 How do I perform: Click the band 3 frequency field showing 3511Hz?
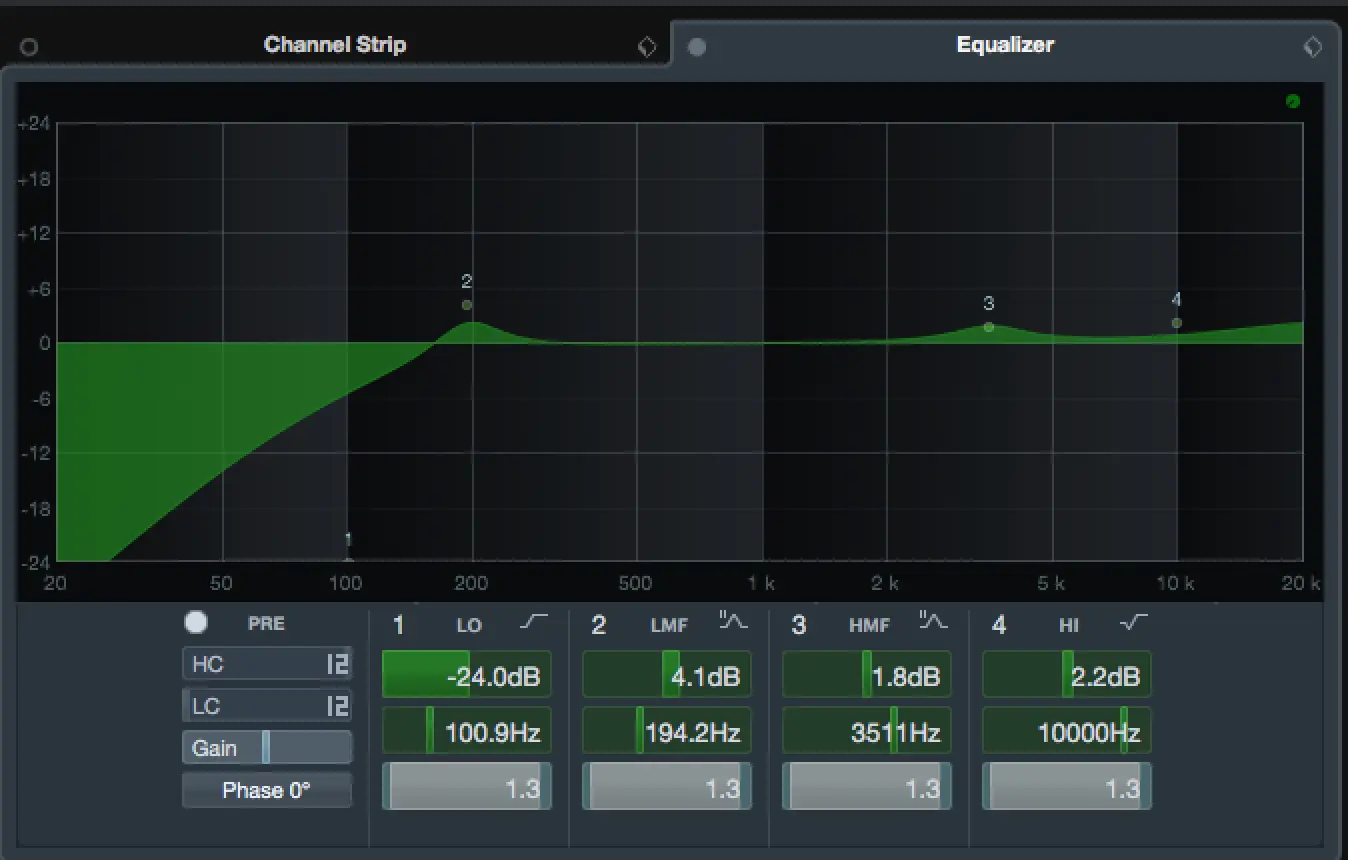[x=866, y=733]
